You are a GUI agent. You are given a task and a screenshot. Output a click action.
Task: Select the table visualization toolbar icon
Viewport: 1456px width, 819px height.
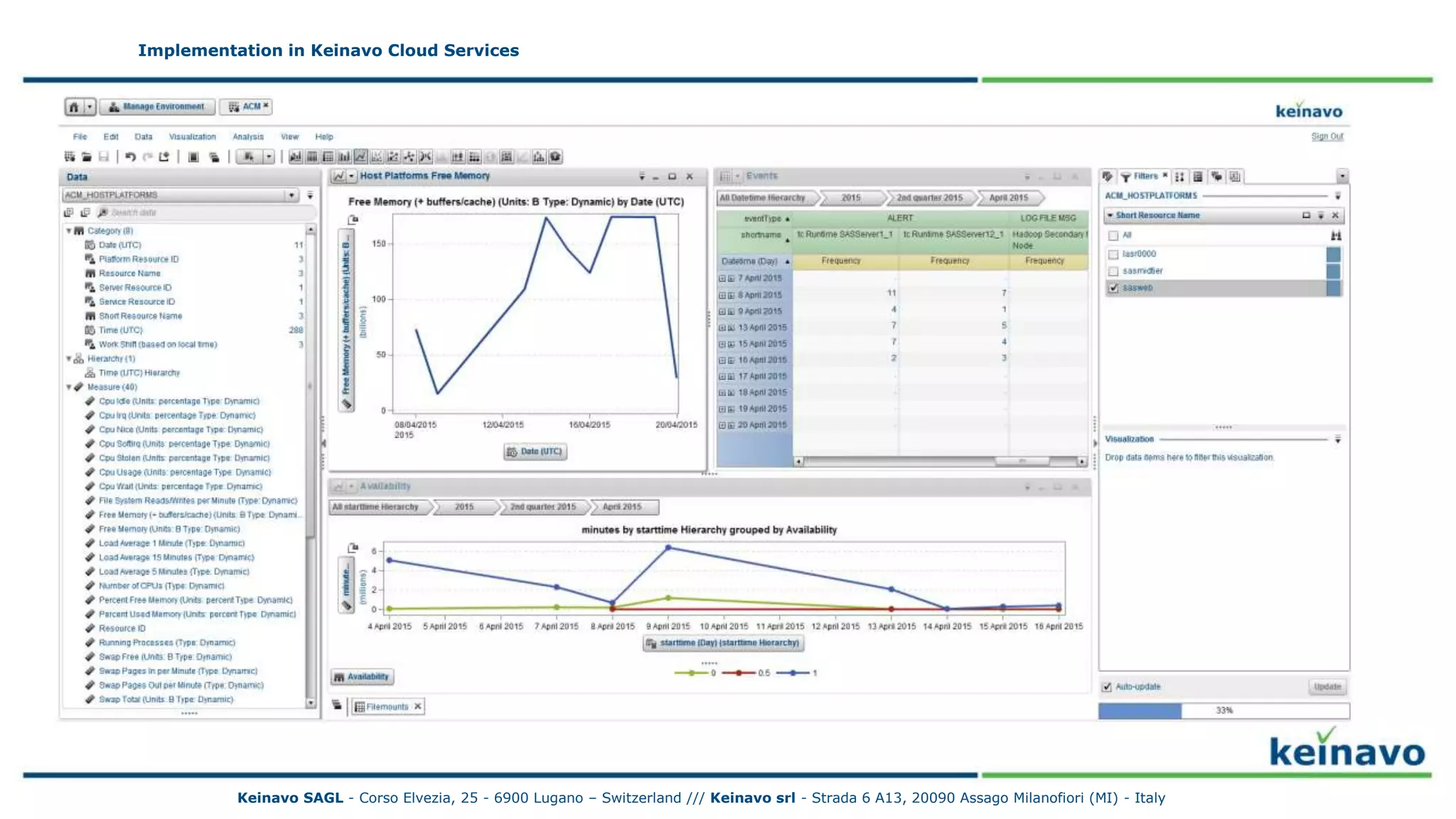311,156
